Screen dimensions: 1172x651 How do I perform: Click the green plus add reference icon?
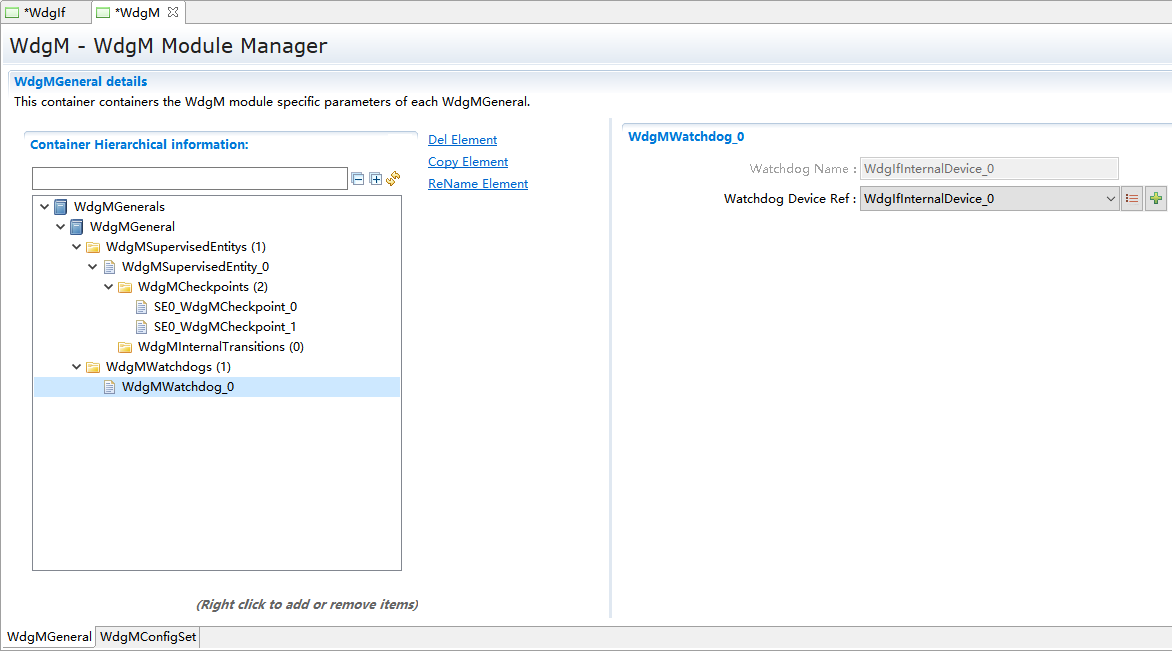[1156, 199]
